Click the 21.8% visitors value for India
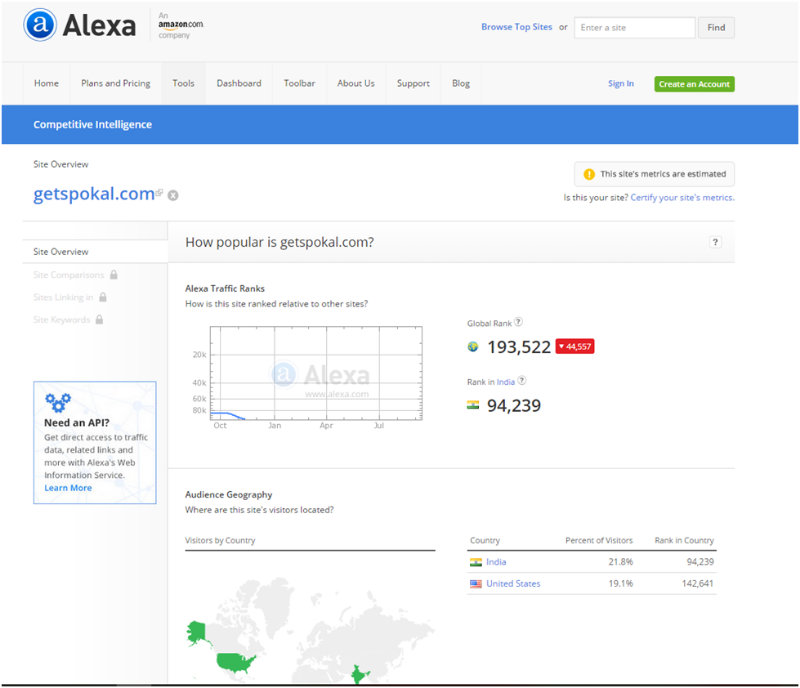Image resolution: width=800 pixels, height=688 pixels. pyautogui.click(x=620, y=562)
